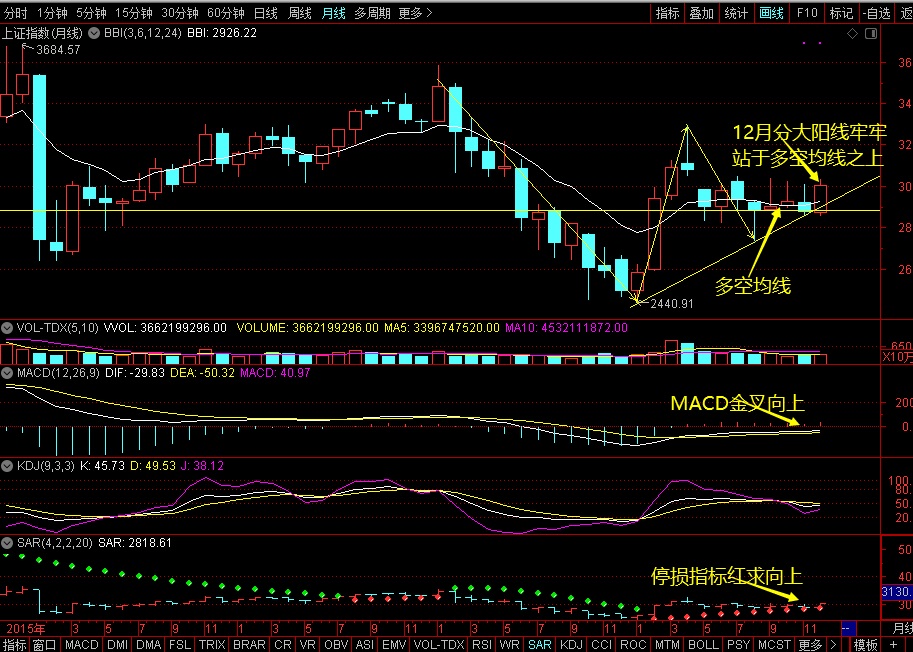Switch to the 日线 daily chart tab
The image size is (913, 652).
pos(265,13)
